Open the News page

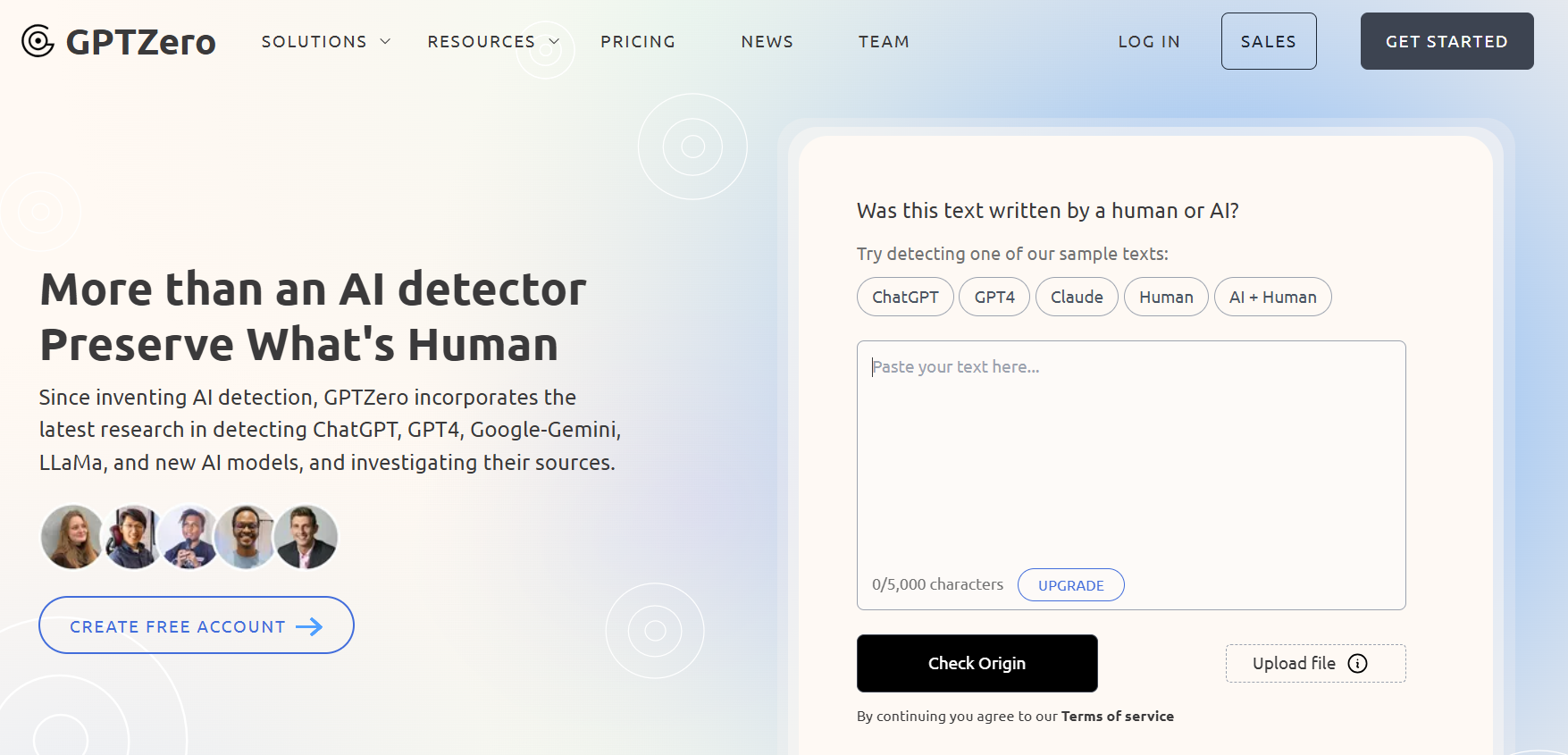pos(767,41)
